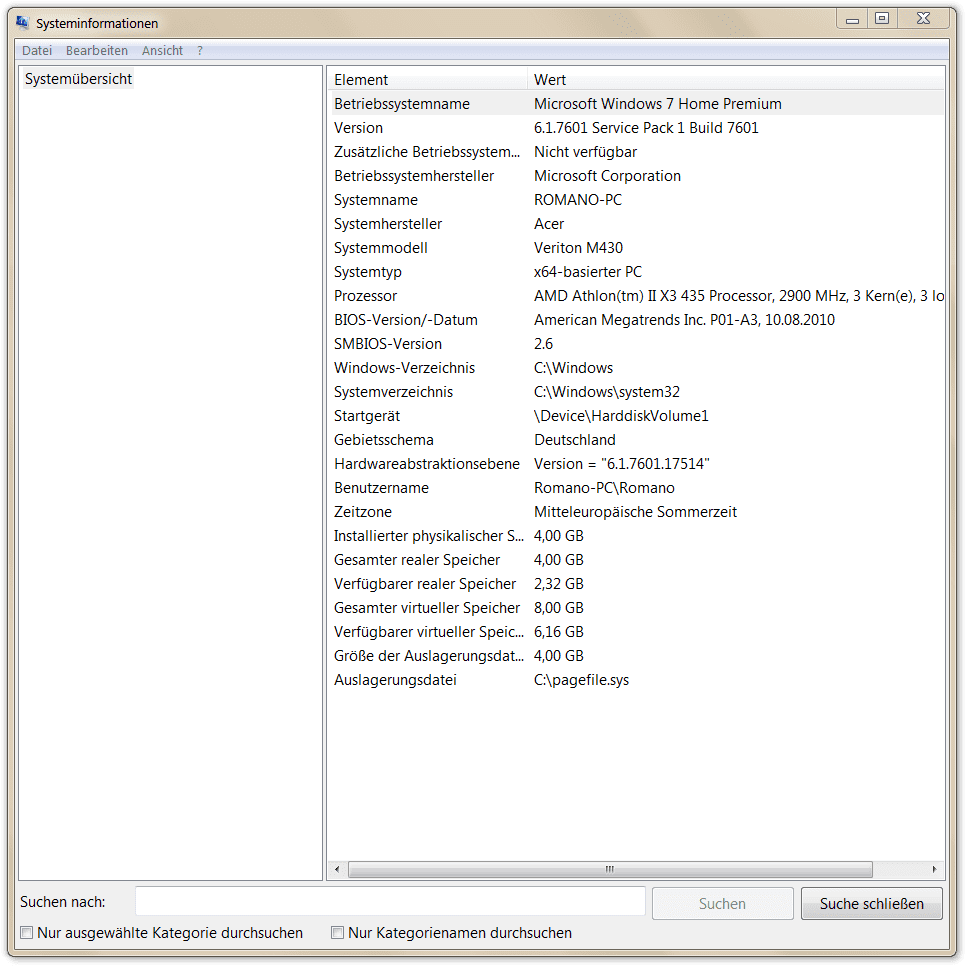This screenshot has height=966, width=966.
Task: Select the Betriebssystemname row
Action: coord(637,104)
